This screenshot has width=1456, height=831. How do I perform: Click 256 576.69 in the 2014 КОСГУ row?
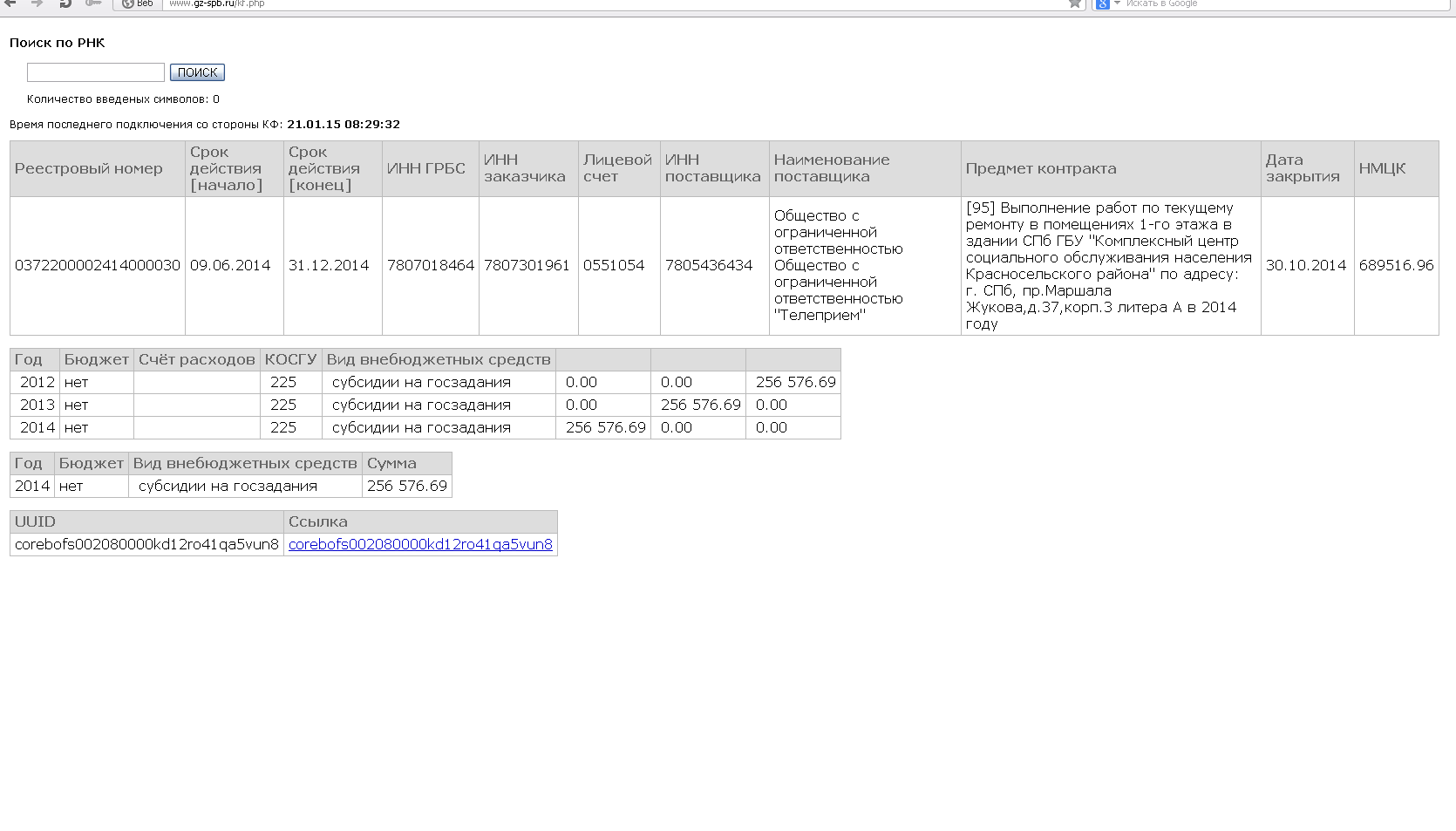pos(606,427)
